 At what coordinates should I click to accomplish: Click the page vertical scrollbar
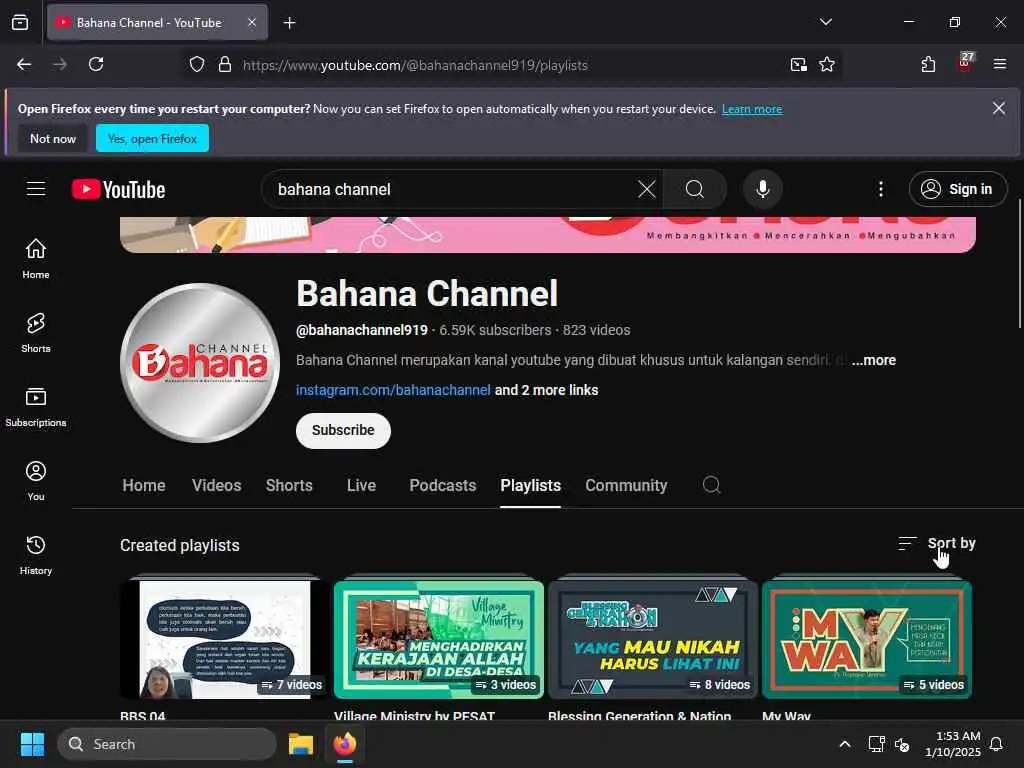point(1020,264)
